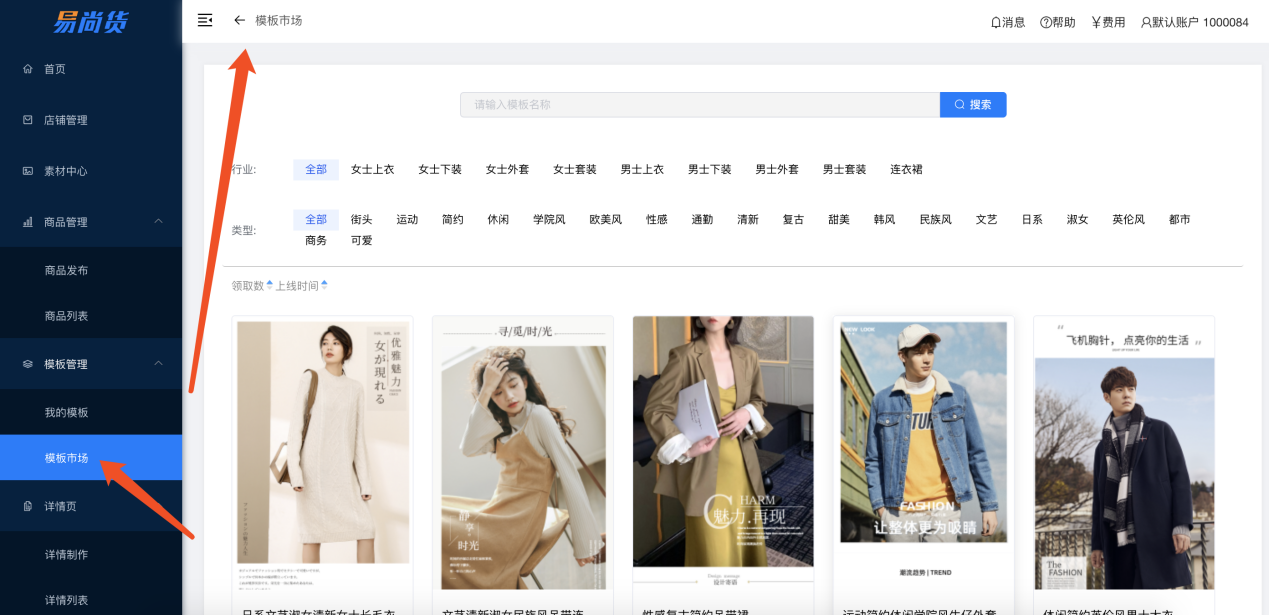Filter industry by 女士套装
This screenshot has width=1269, height=615.
pyautogui.click(x=575, y=170)
